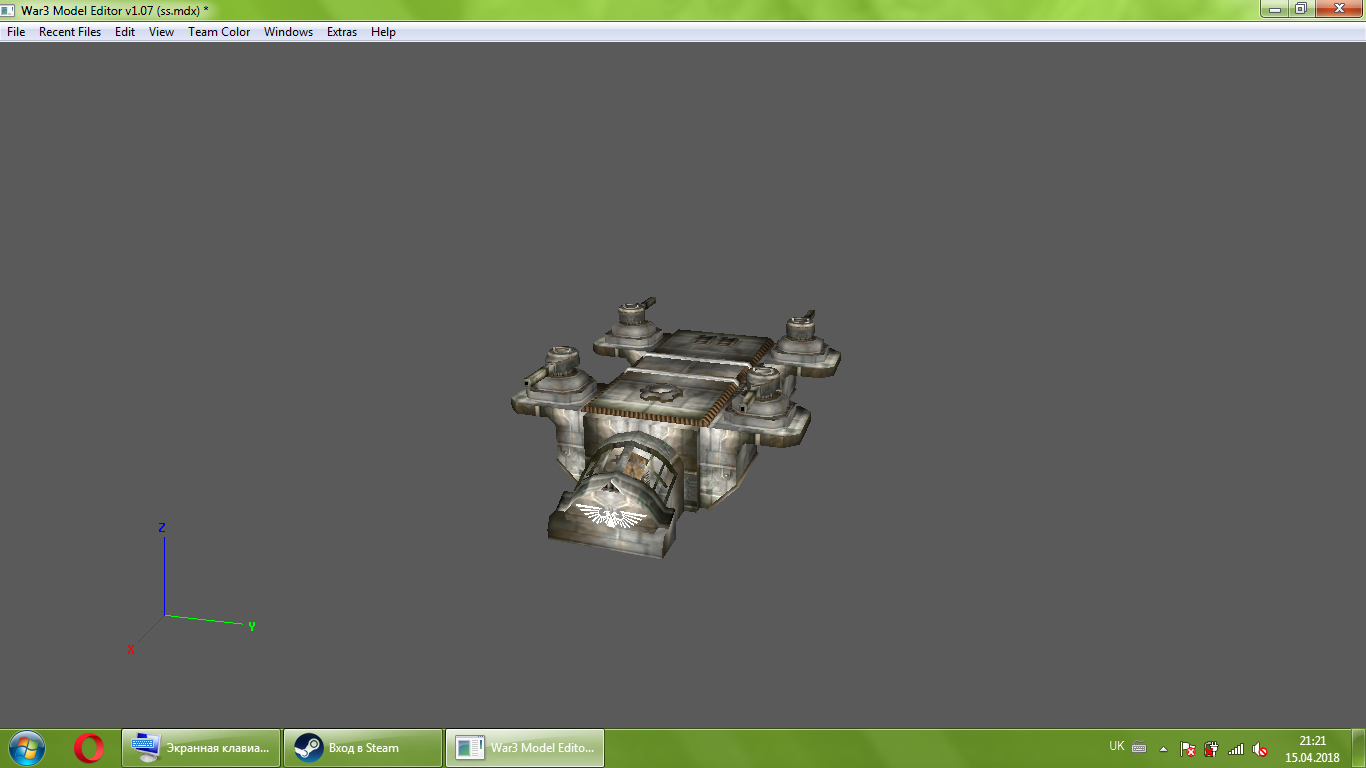The width and height of the screenshot is (1366, 768).
Task: Select War3 Model Editor taskbar button
Action: (525, 748)
